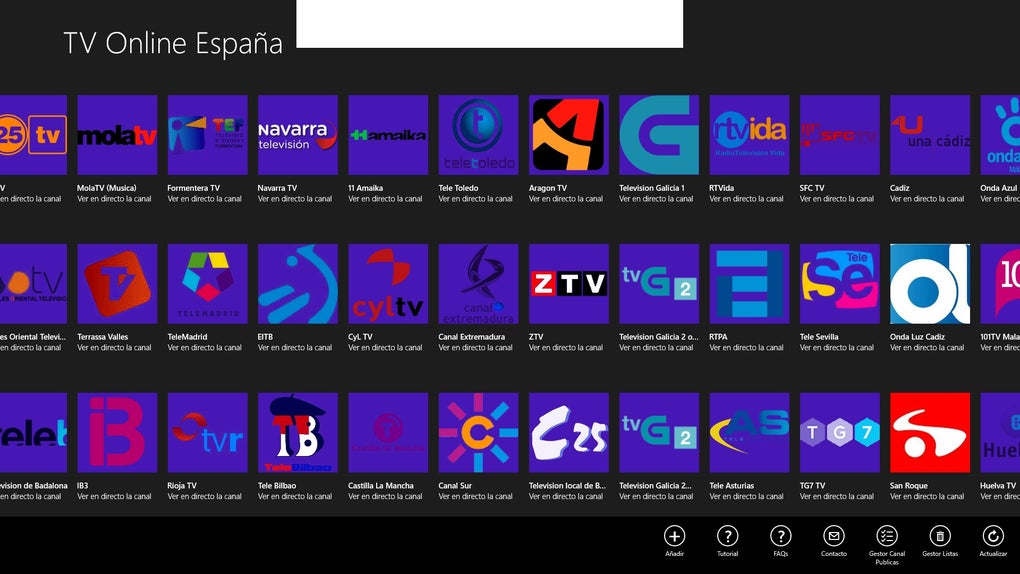Open the Tele Asturias channel tile
The image size is (1020, 574).
pos(749,432)
